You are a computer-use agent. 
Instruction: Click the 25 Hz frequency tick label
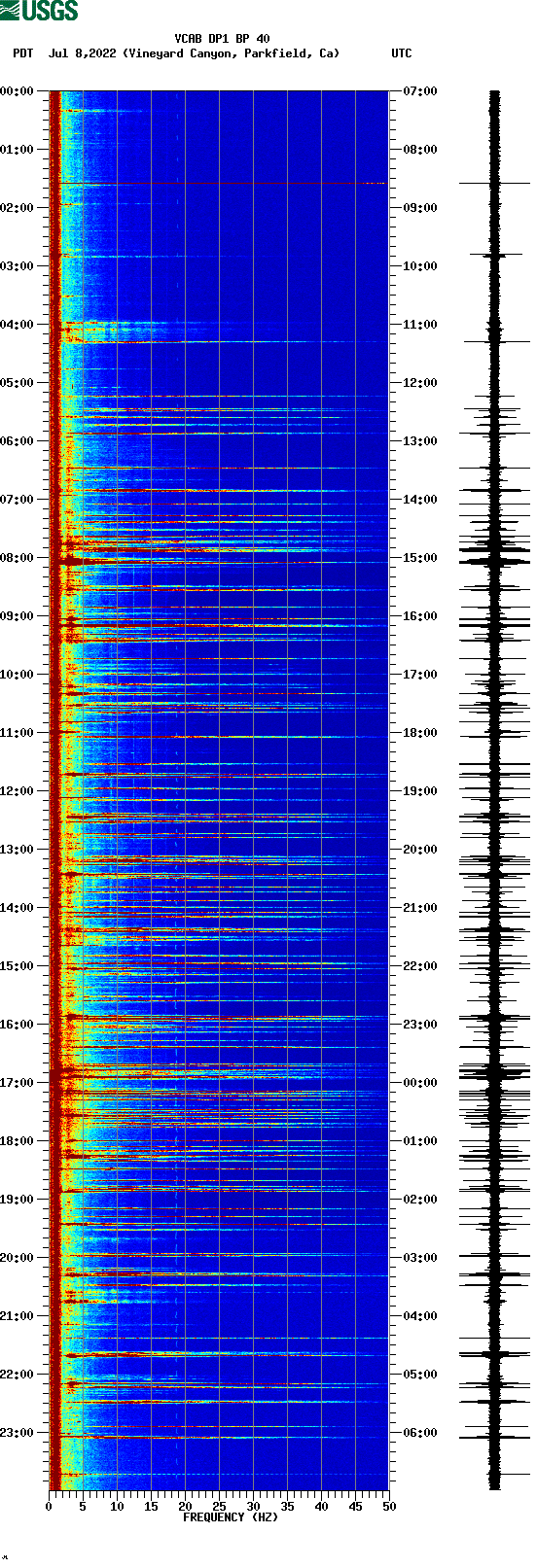(219, 1507)
